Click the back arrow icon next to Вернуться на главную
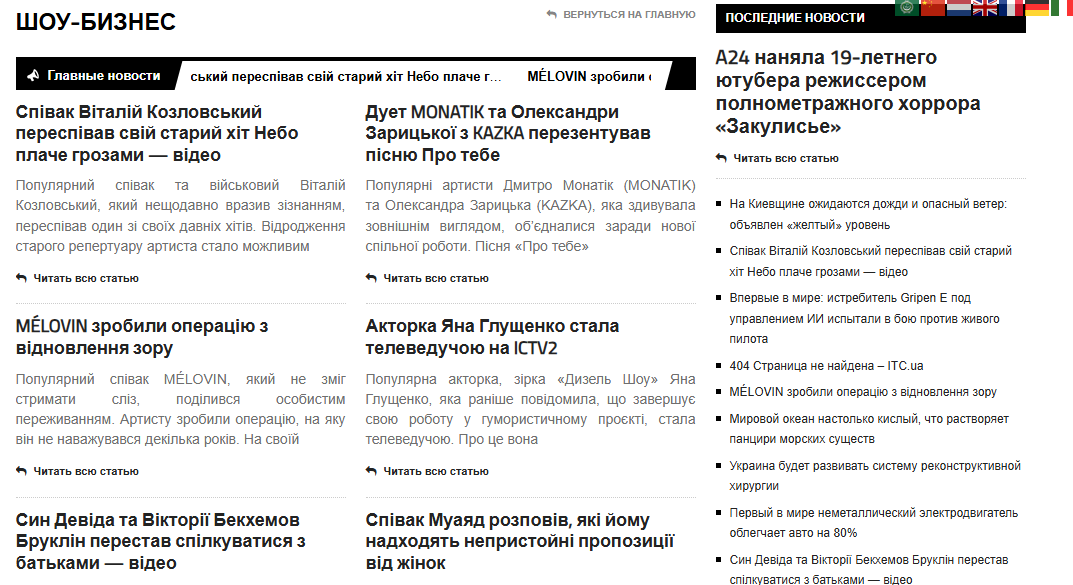The image size is (1073, 585). pos(552,14)
